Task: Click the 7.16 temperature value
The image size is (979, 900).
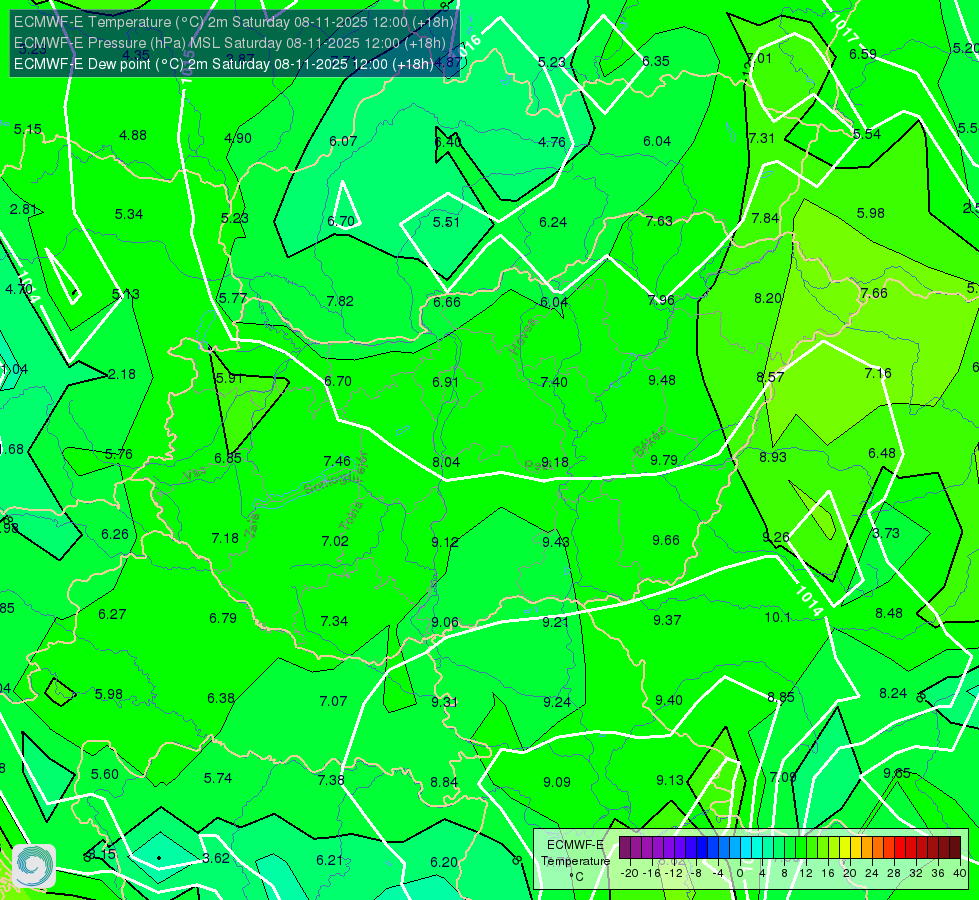Action: point(878,373)
